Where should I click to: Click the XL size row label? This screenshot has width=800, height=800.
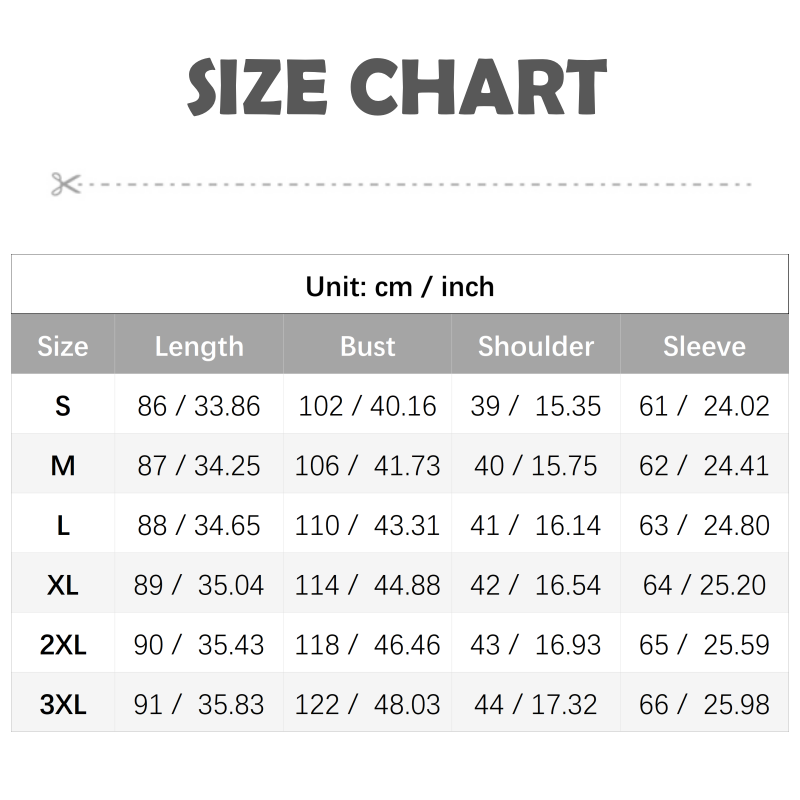click(x=63, y=585)
